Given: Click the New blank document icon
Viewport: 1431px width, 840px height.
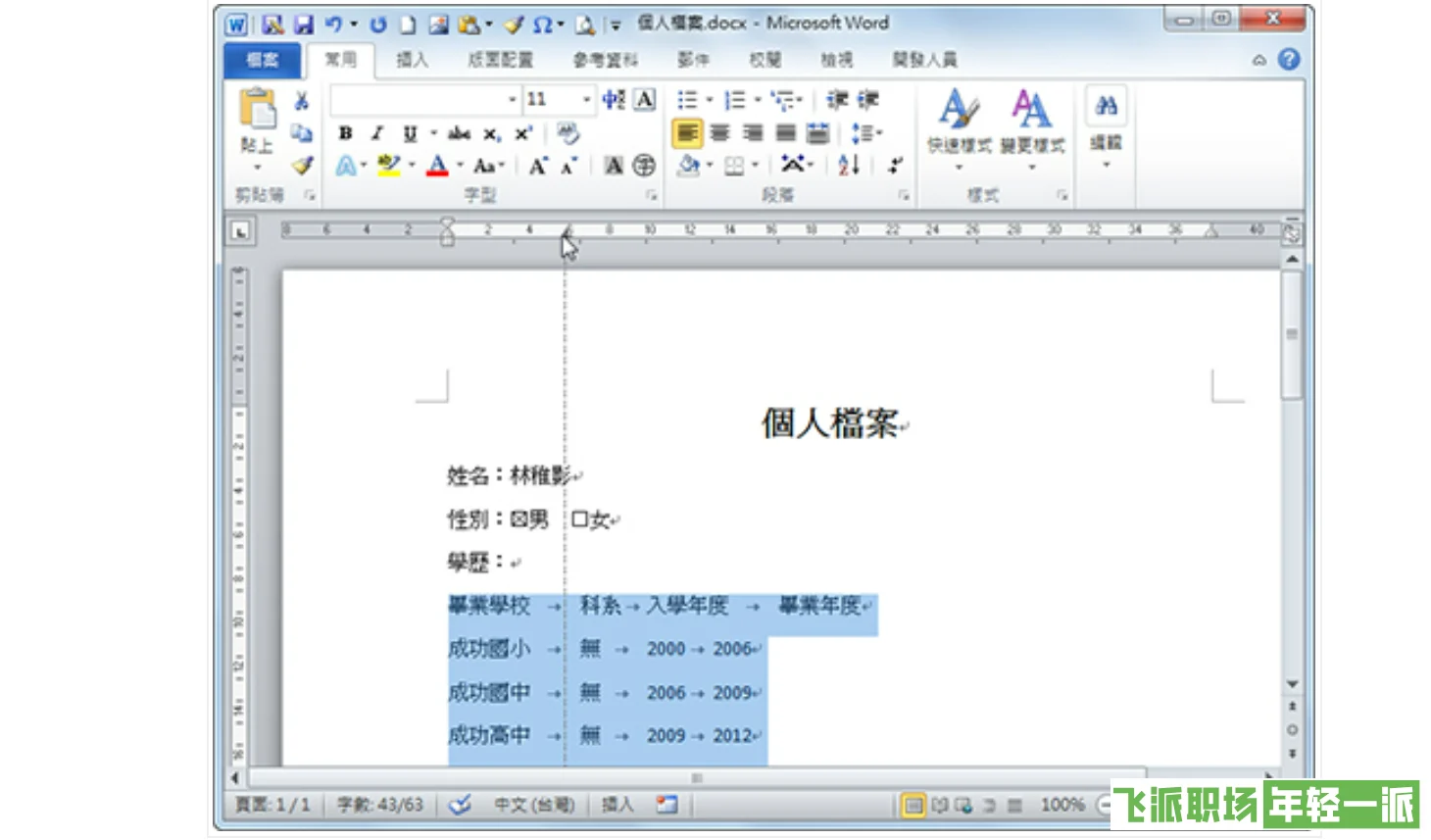Looking at the screenshot, I should (x=408, y=25).
